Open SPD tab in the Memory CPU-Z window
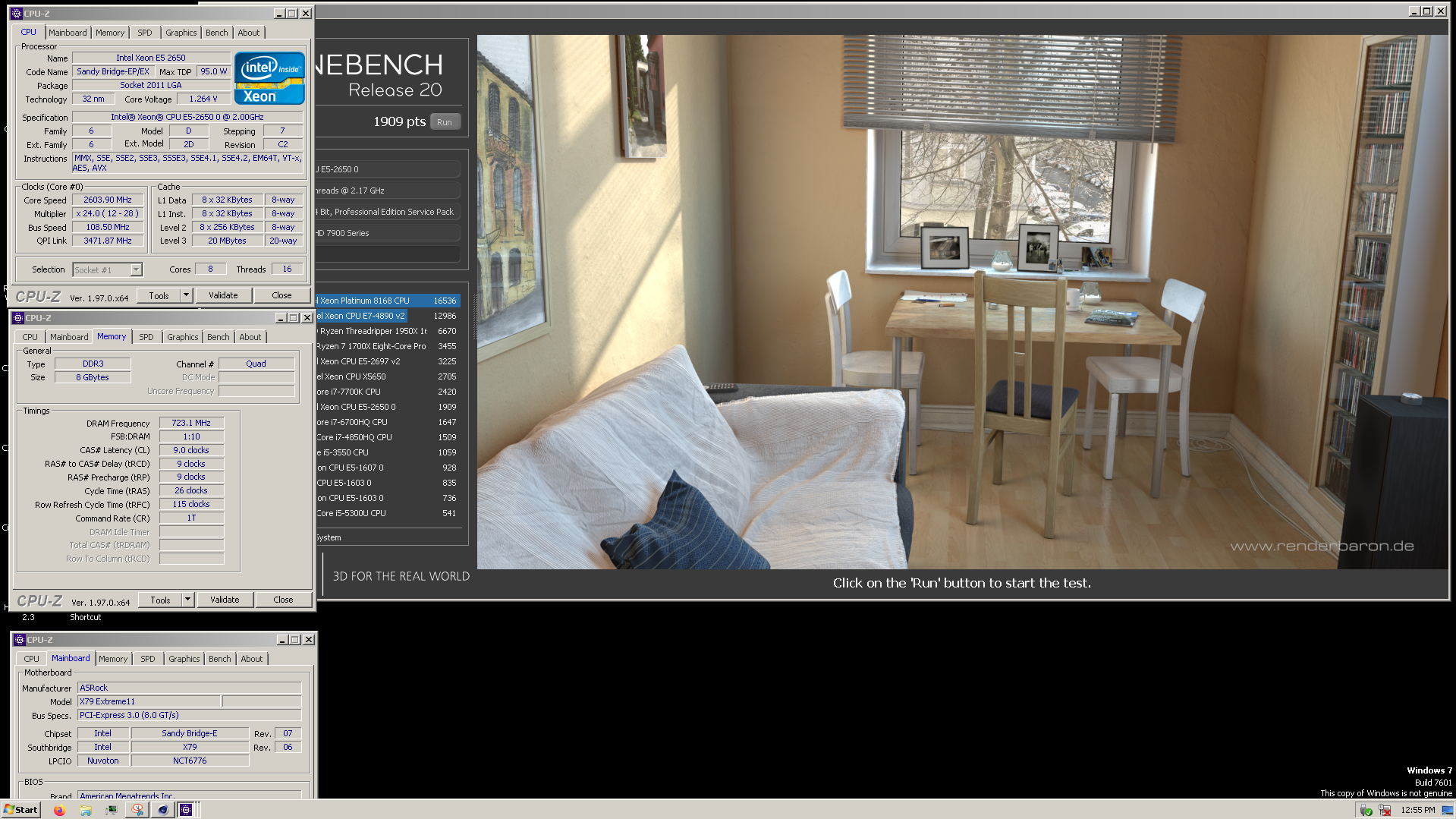 [146, 337]
